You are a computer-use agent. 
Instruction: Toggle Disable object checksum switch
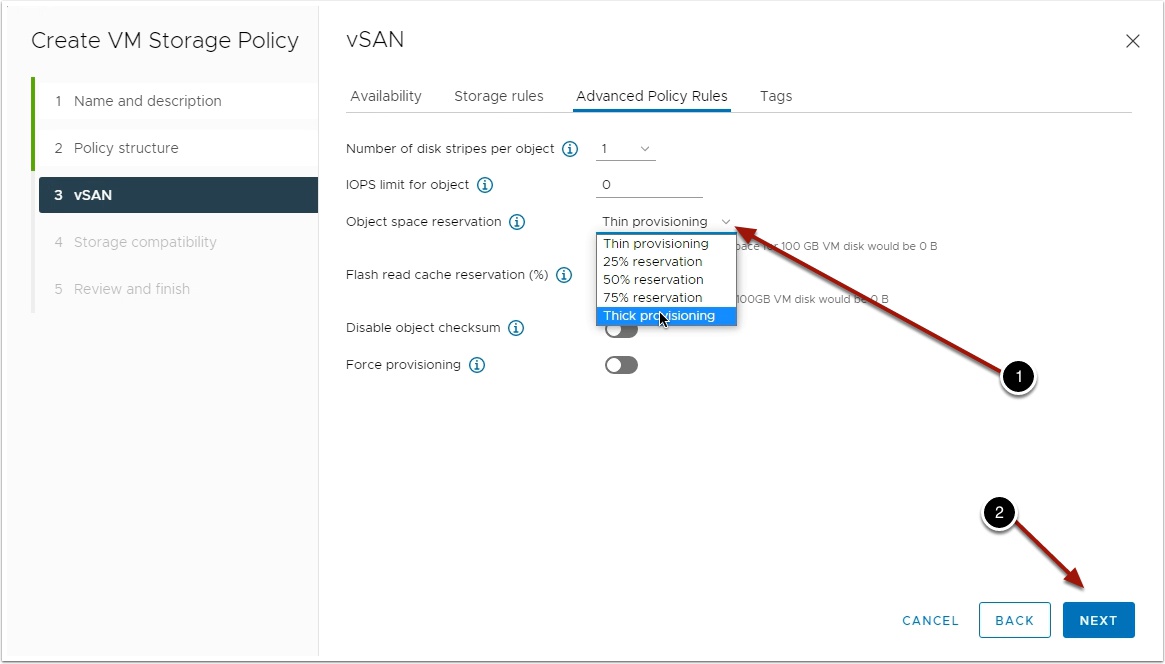621,330
